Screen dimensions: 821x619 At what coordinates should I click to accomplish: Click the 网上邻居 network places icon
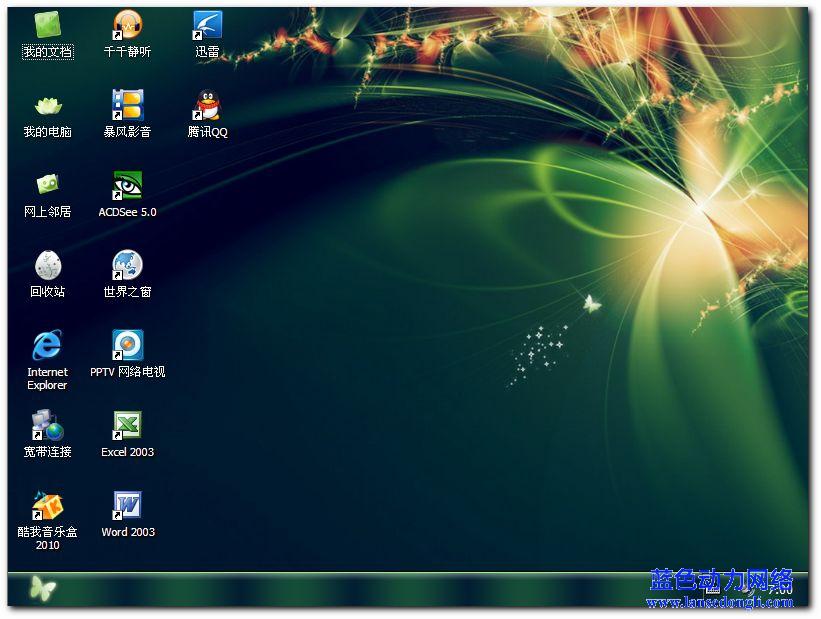click(47, 185)
